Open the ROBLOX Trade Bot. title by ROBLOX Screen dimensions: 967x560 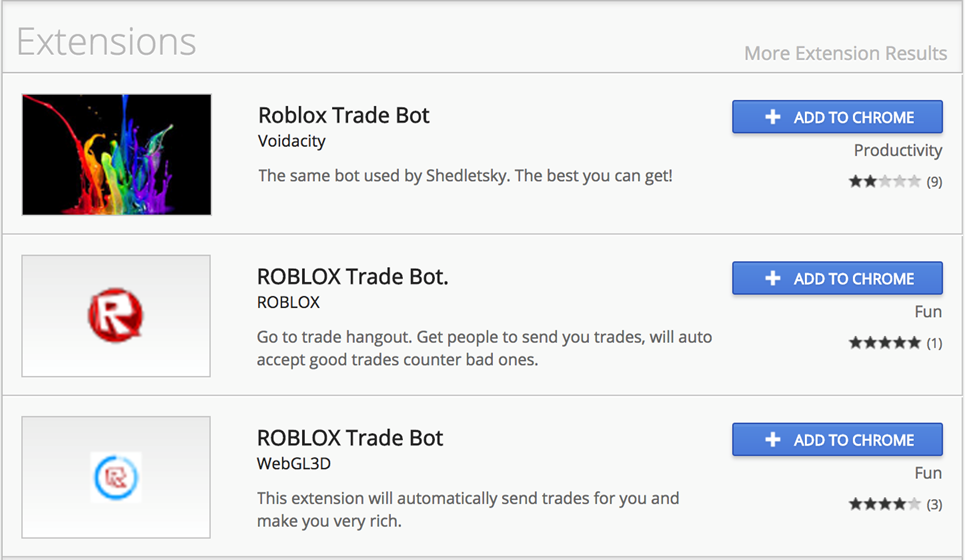(353, 276)
